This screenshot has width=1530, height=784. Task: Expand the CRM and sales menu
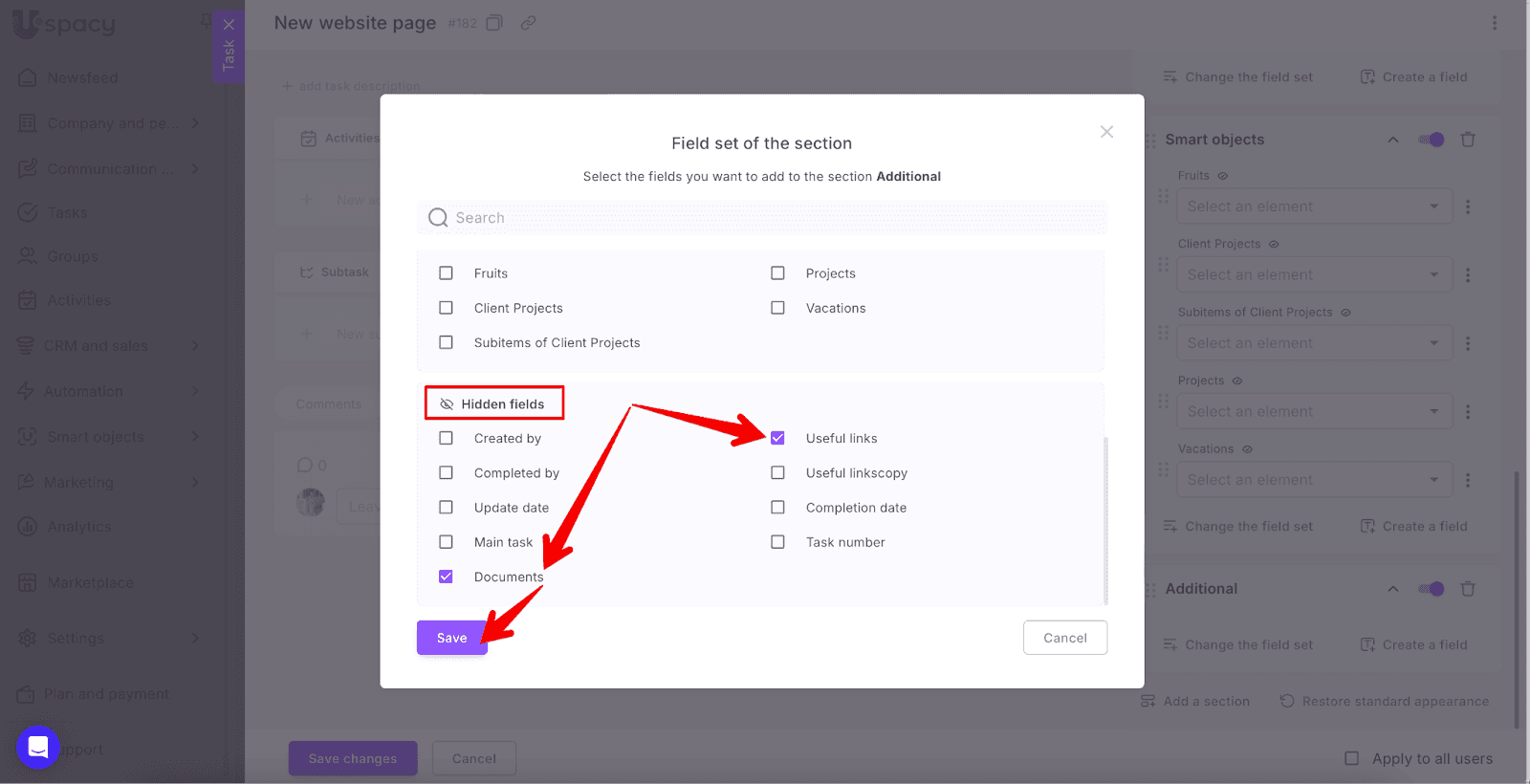195,345
